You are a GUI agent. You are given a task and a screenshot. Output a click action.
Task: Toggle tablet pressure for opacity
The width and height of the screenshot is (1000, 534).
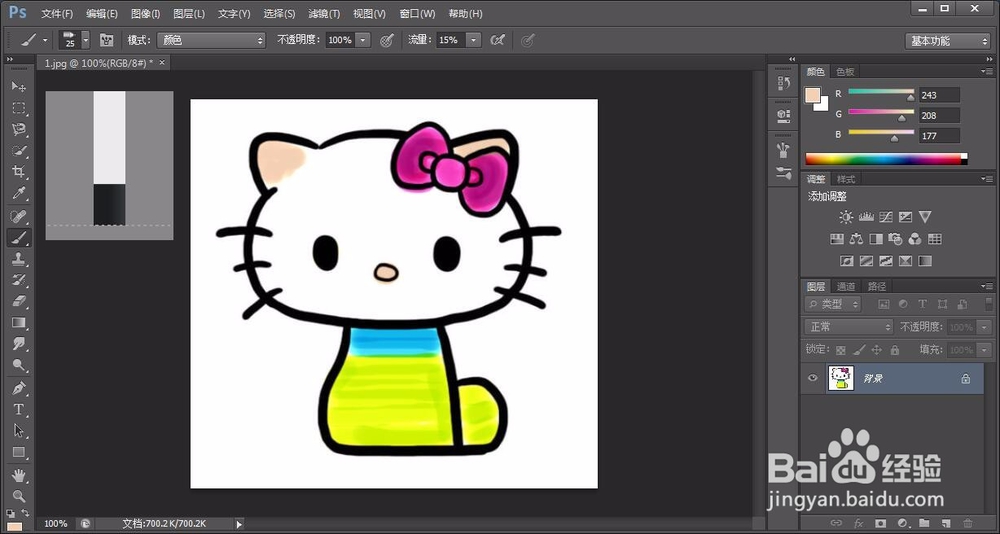point(386,40)
